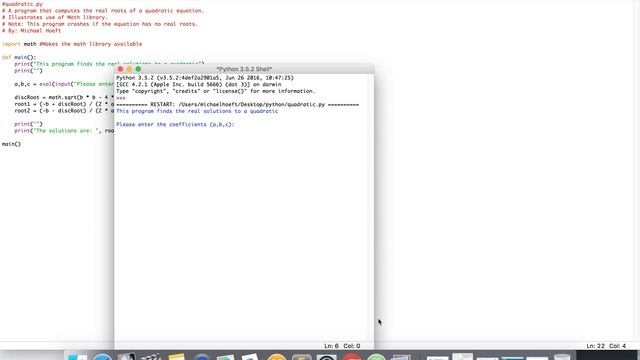The width and height of the screenshot is (640, 360).
Task: Click the 'Type "copyright", "credits"' line
Action: coord(216,91)
